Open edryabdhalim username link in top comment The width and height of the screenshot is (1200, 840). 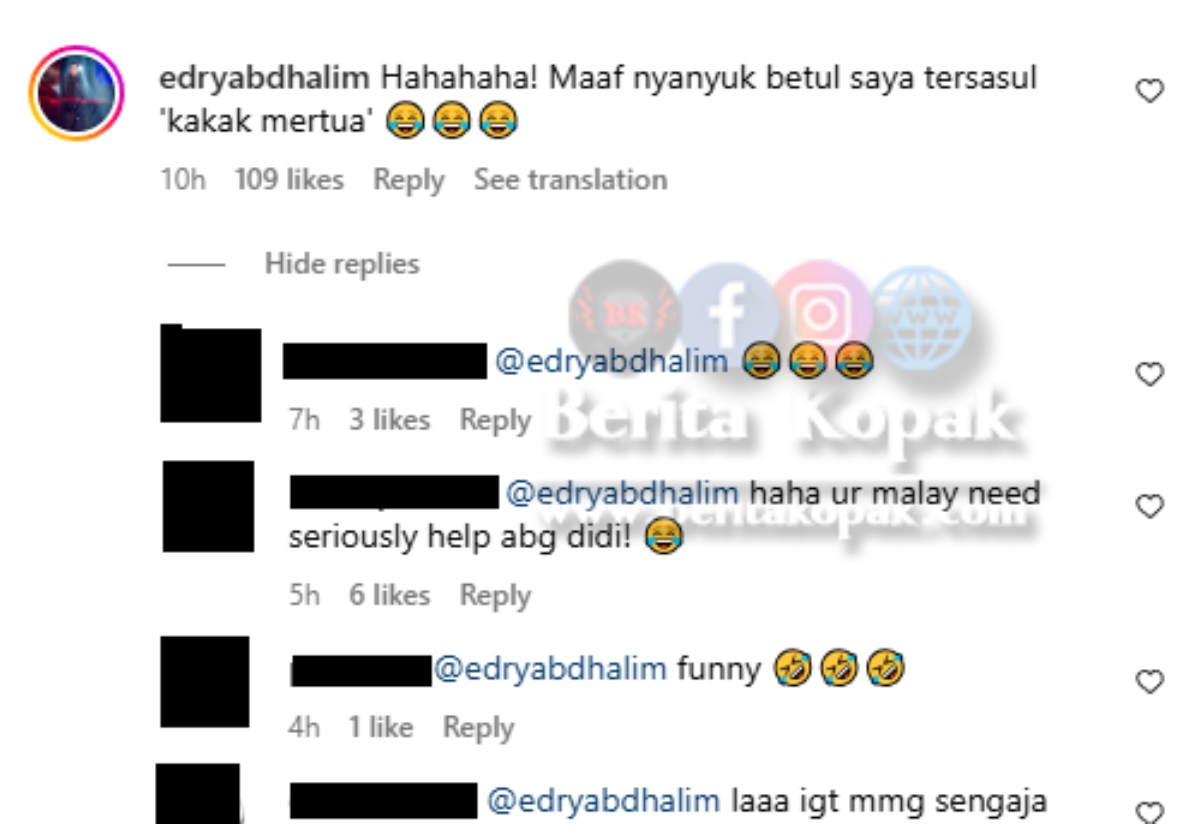tap(265, 79)
